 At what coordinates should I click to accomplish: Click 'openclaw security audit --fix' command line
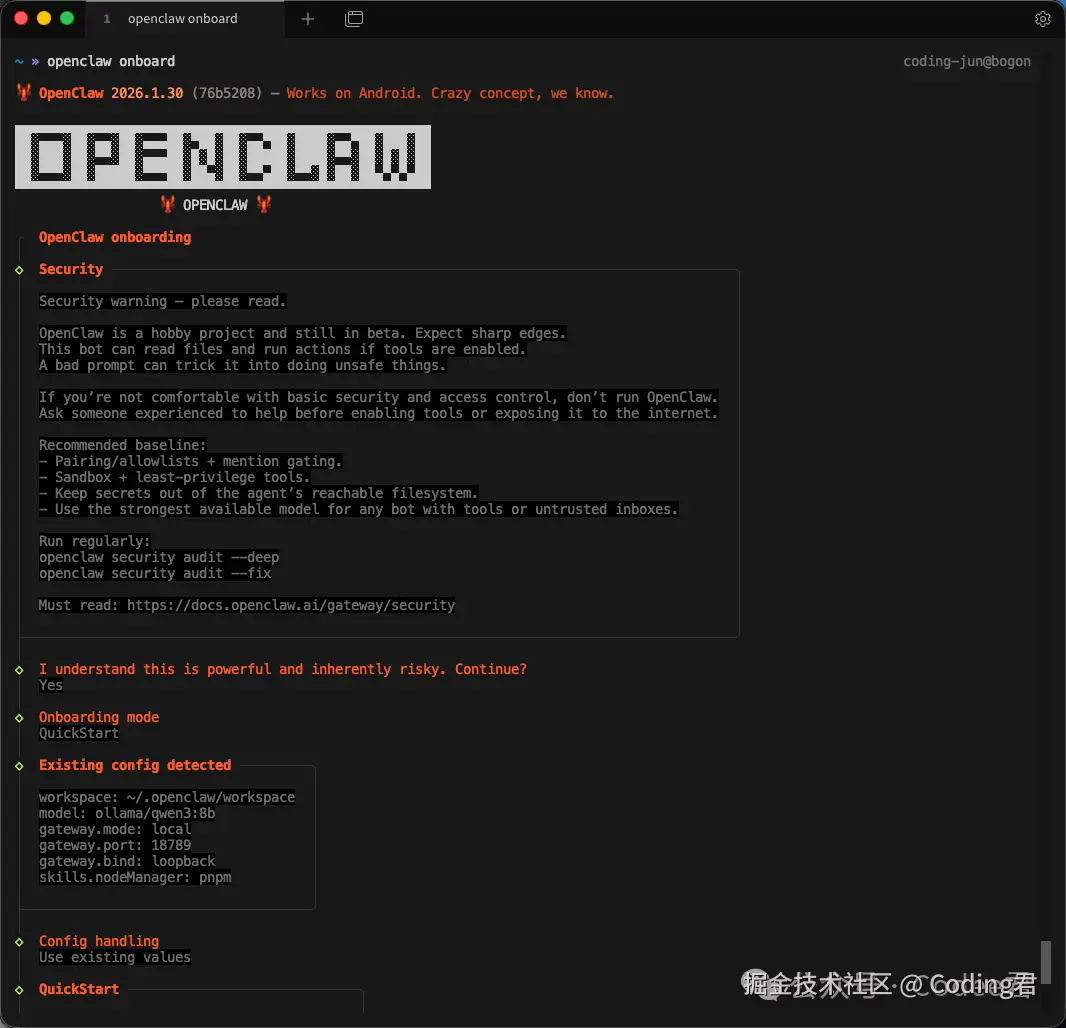[x=155, y=574]
